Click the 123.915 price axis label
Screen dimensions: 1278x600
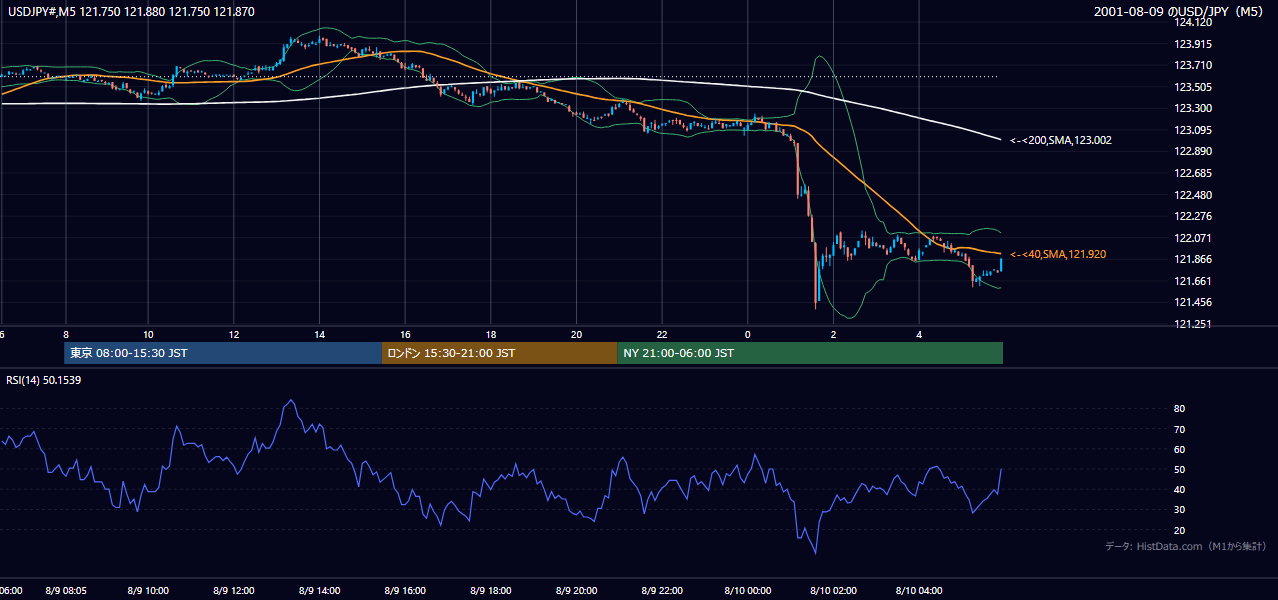[x=1194, y=44]
